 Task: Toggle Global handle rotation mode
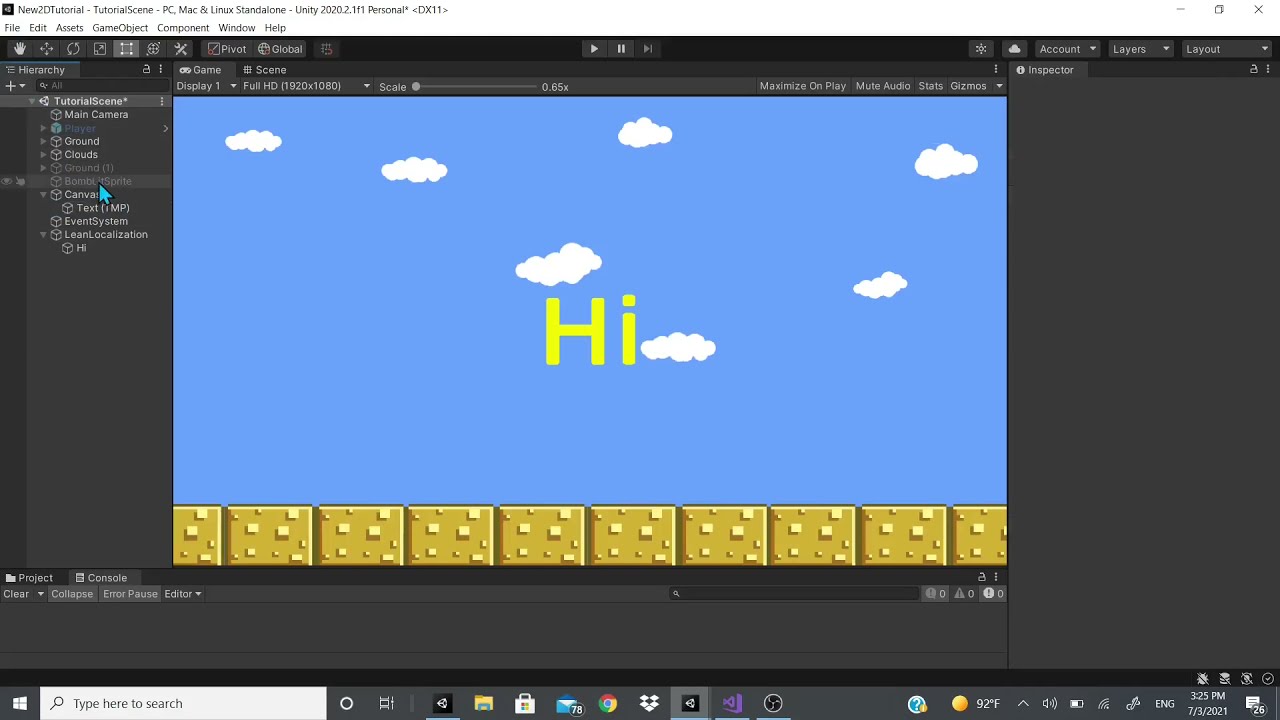click(x=280, y=49)
